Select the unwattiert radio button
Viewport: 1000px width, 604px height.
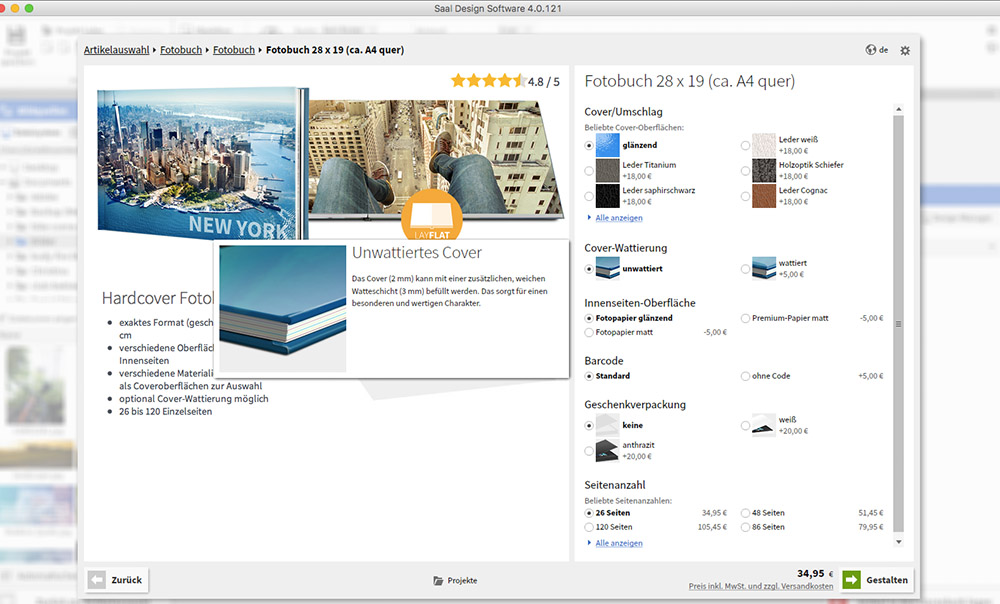click(x=589, y=269)
